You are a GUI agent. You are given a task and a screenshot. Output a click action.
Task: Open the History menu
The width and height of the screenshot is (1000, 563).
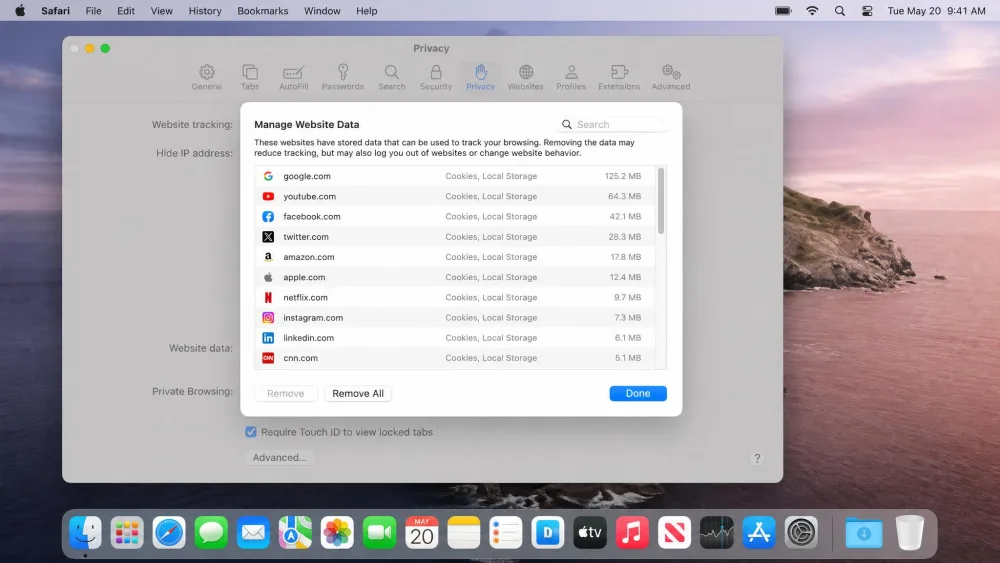205,11
